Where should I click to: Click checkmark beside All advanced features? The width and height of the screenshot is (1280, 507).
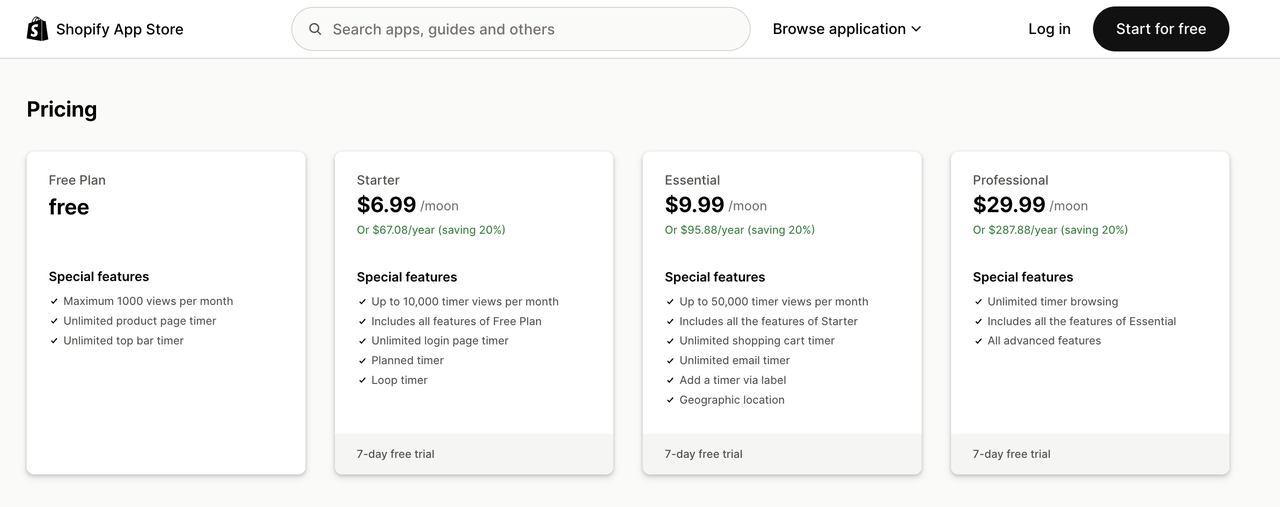click(x=978, y=341)
